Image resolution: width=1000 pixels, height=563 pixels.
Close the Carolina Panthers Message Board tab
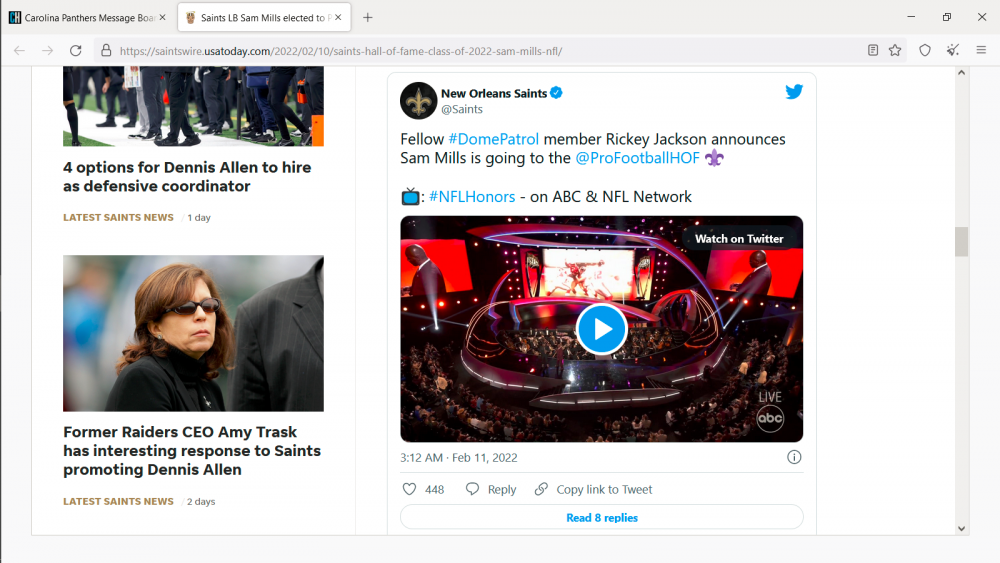162,17
